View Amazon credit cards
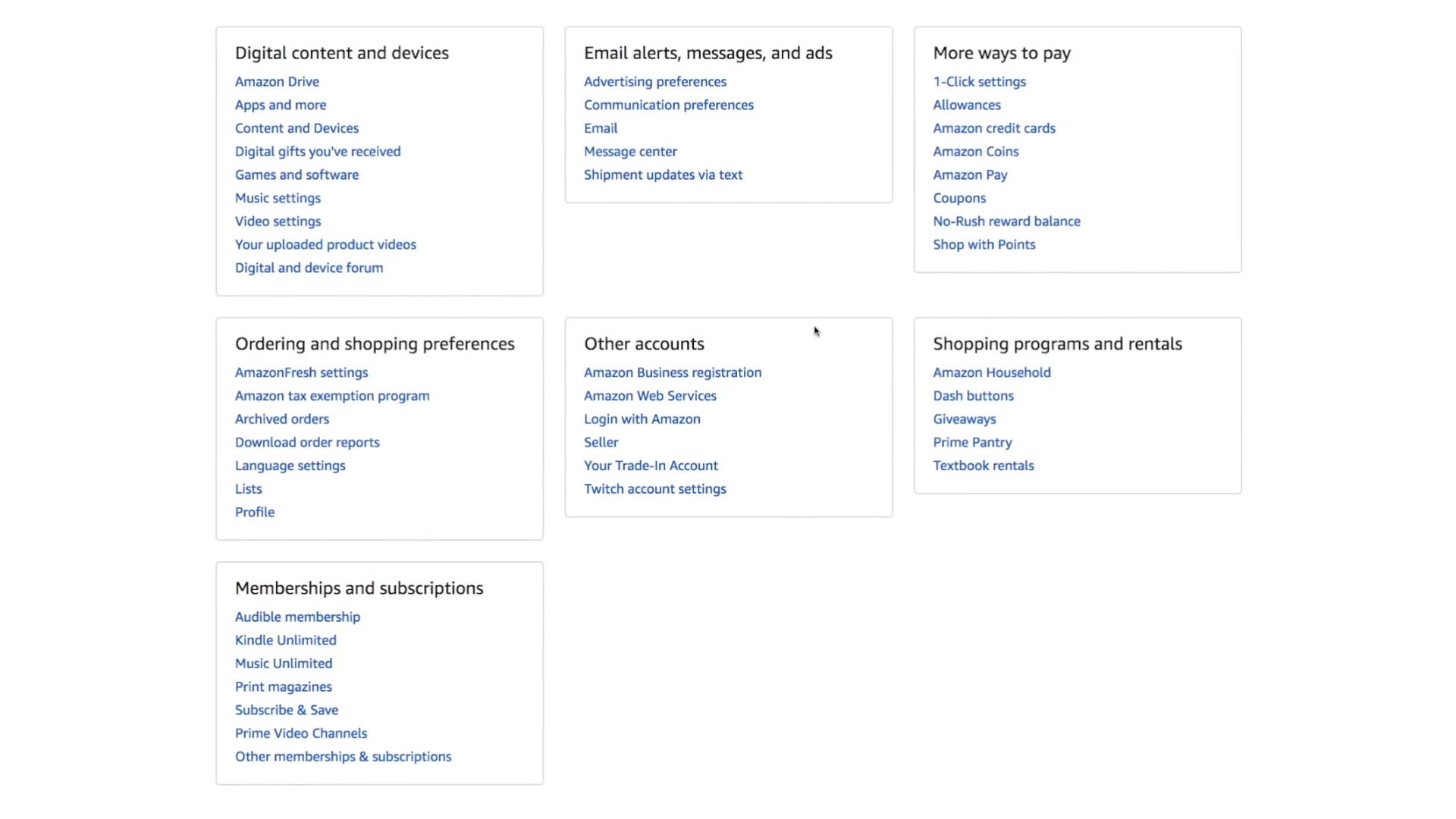1456x819 pixels. pyautogui.click(x=993, y=128)
